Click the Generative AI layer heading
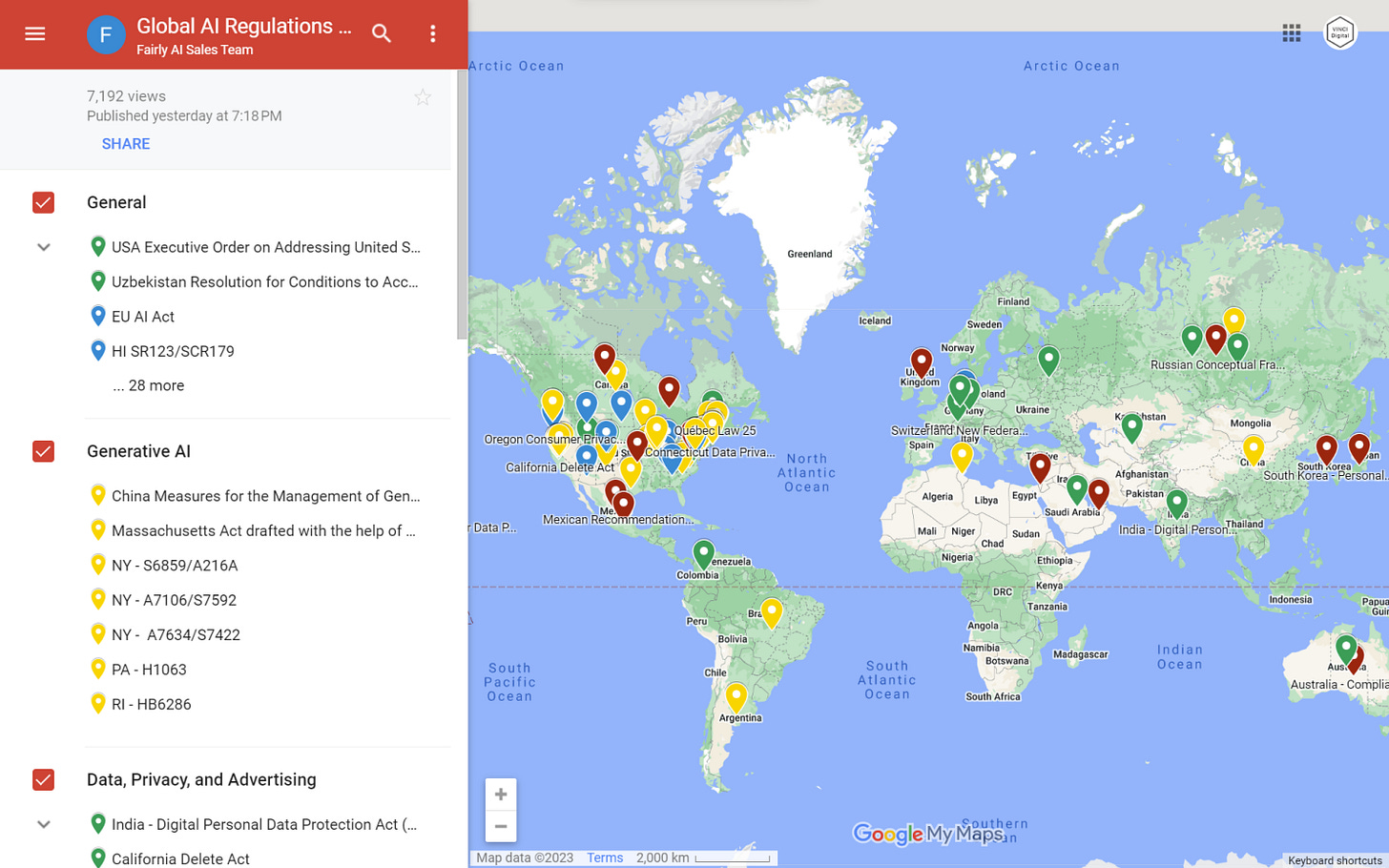The height and width of the screenshot is (868, 1389). point(138,451)
